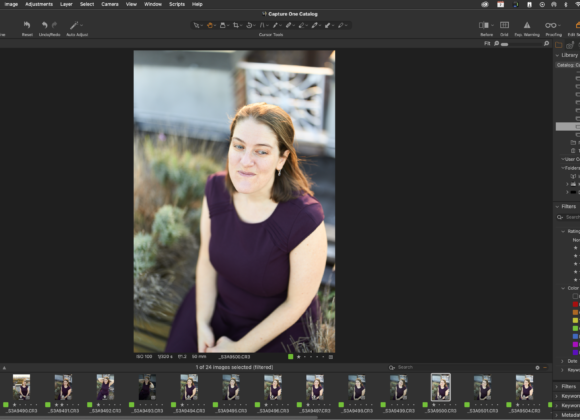The width and height of the screenshot is (580, 420).
Task: Toggle Proofing glasses view
Action: pos(550,25)
